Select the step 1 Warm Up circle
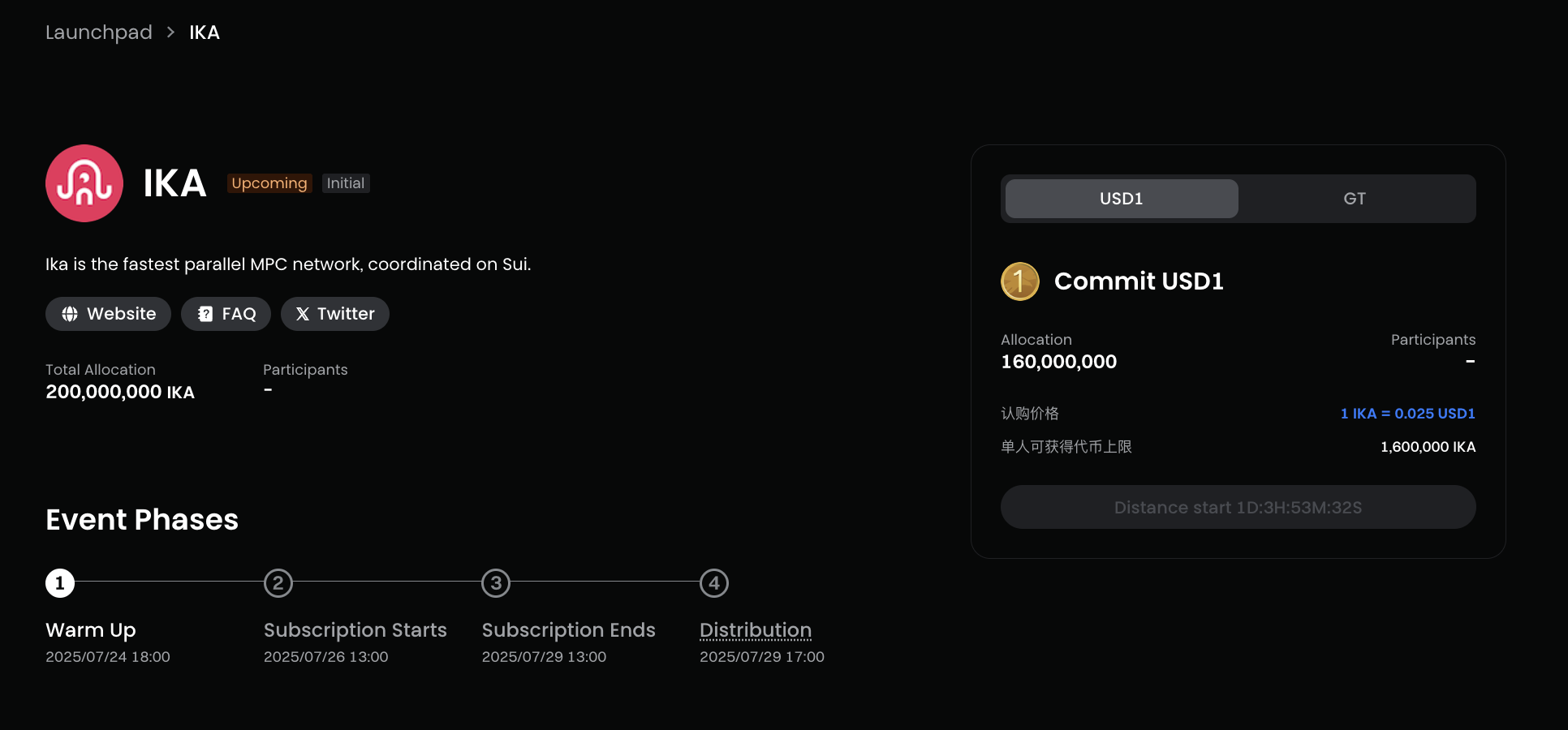Image resolution: width=1568 pixels, height=730 pixels. click(x=60, y=583)
